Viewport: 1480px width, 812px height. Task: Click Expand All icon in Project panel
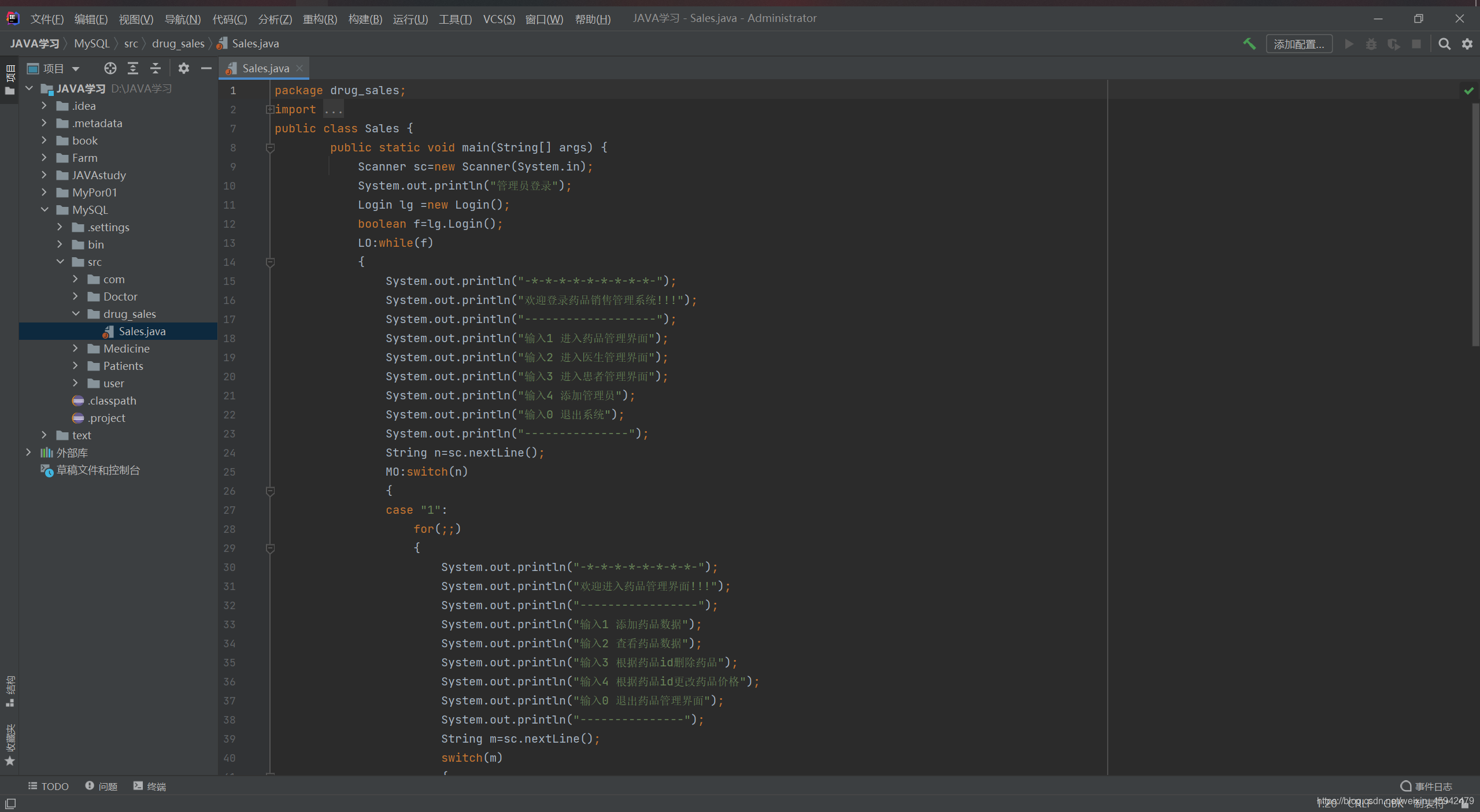(133, 68)
